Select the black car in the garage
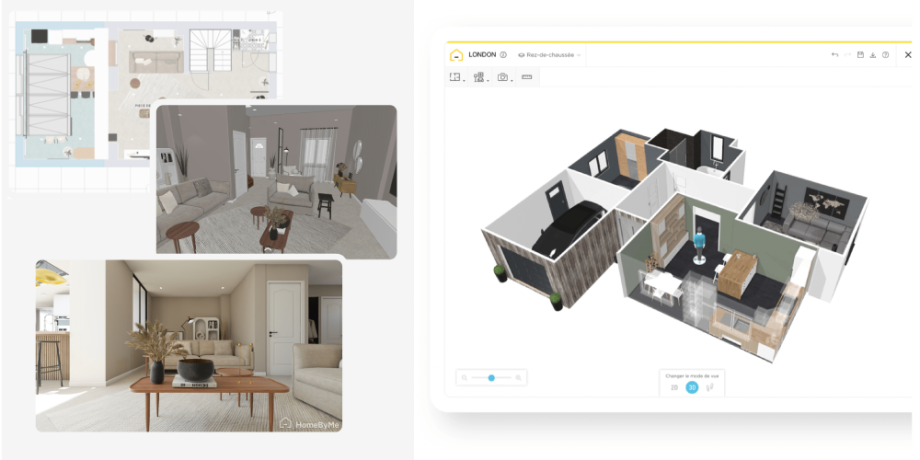Viewport: 920px width, 460px height. pyautogui.click(x=569, y=228)
